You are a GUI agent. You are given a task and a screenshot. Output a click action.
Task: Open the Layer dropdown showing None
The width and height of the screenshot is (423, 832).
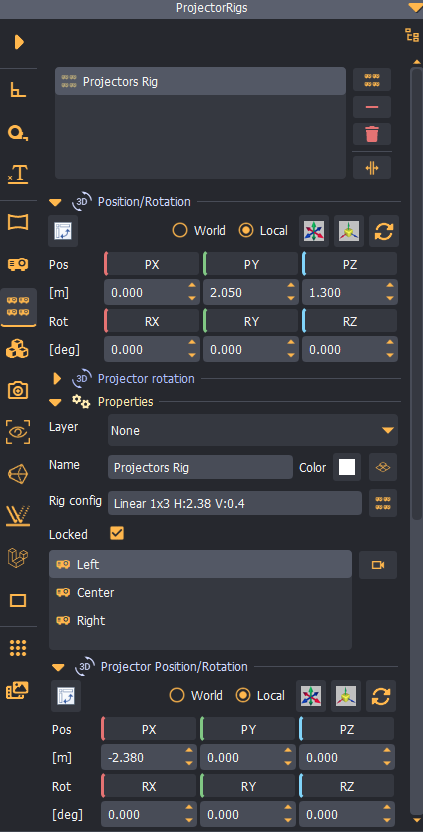253,430
